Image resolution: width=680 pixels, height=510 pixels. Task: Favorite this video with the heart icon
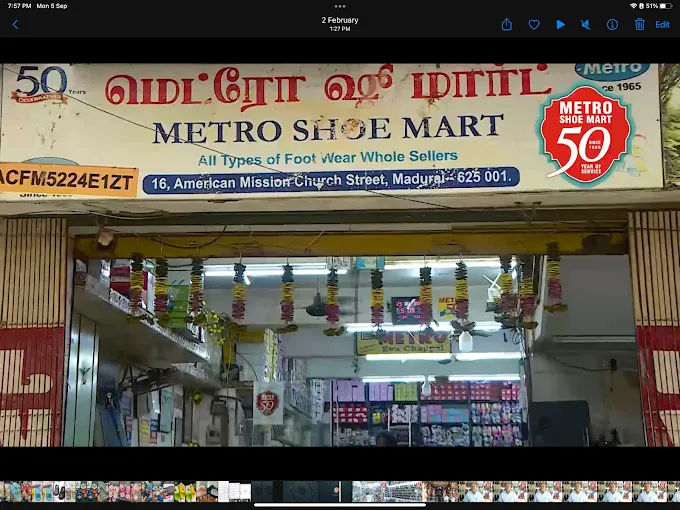534,25
